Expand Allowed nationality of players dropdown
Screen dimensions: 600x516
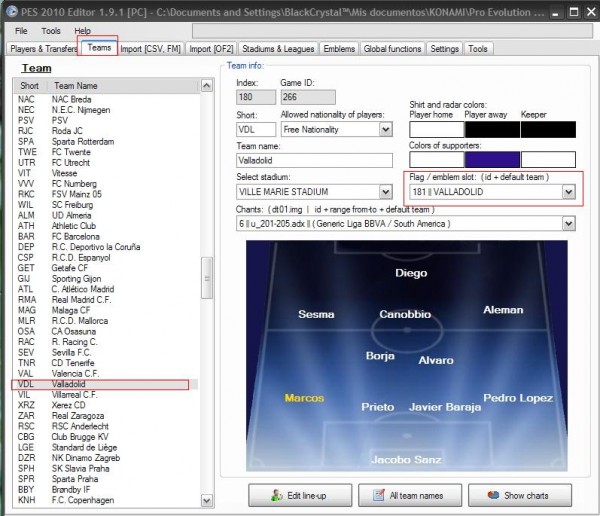point(386,129)
